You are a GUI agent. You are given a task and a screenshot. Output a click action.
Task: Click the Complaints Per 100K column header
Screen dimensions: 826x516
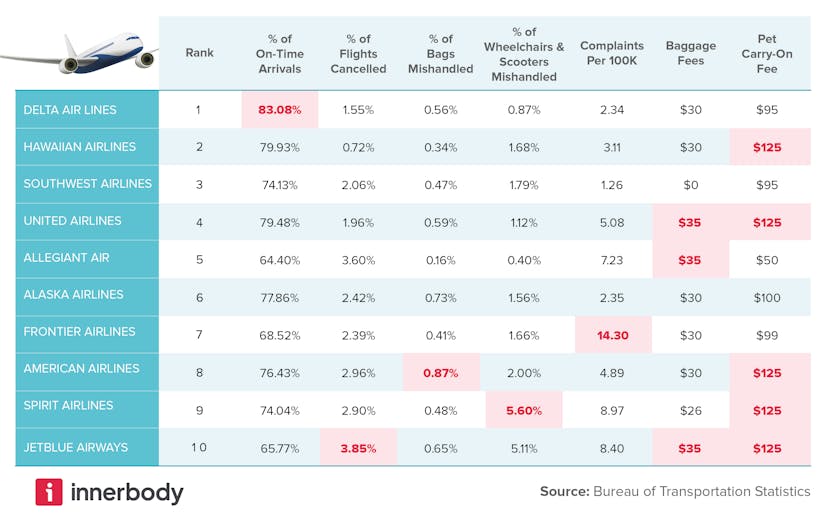(x=612, y=53)
